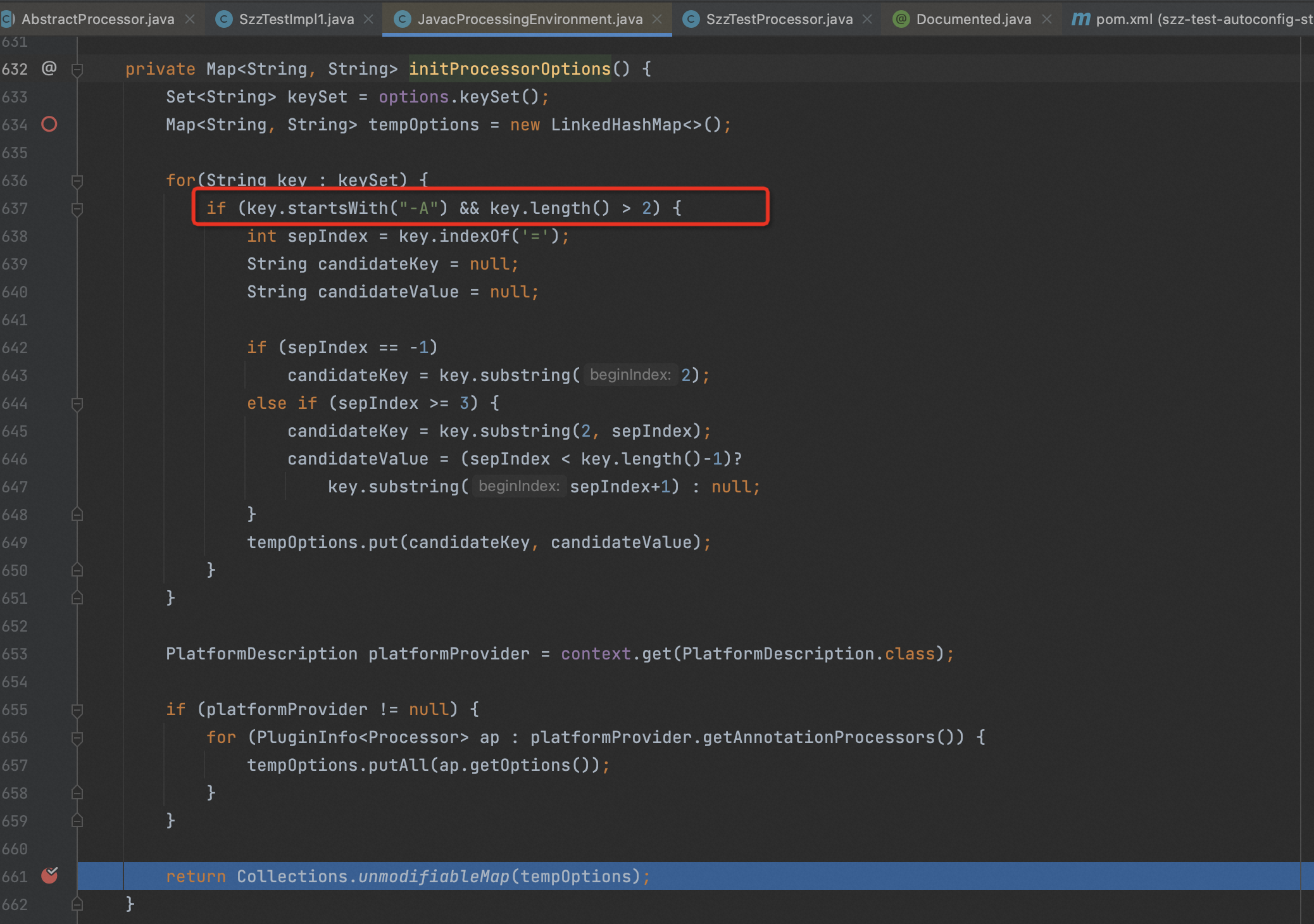Click the beginIndex parameter hint on line 643
Screen dimensions: 1314x924
(x=630, y=375)
